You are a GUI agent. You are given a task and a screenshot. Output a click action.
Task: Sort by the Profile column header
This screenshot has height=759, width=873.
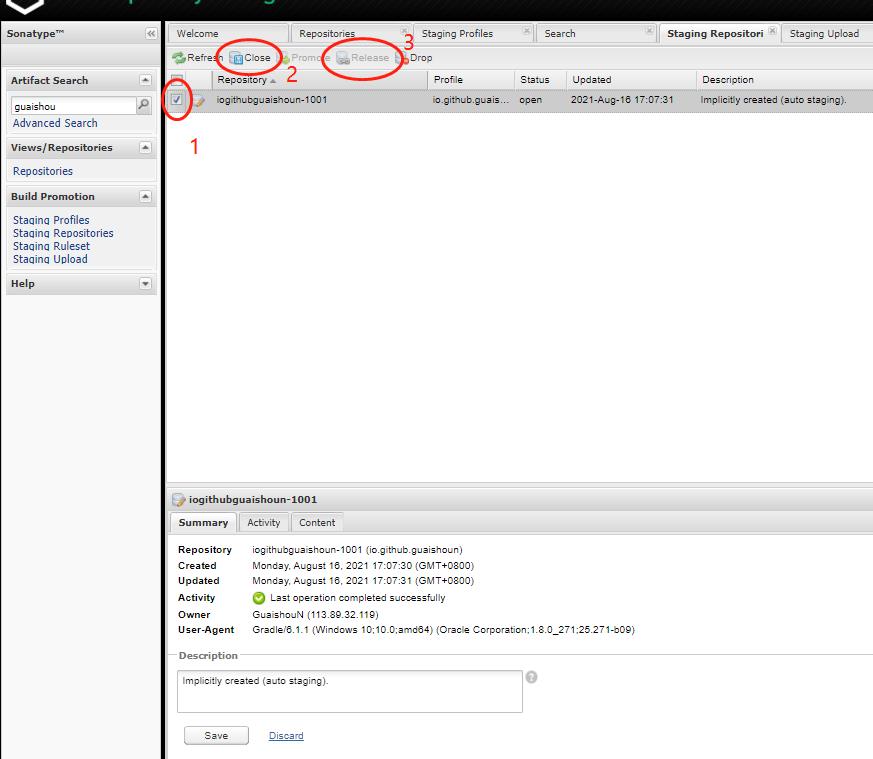coord(471,80)
